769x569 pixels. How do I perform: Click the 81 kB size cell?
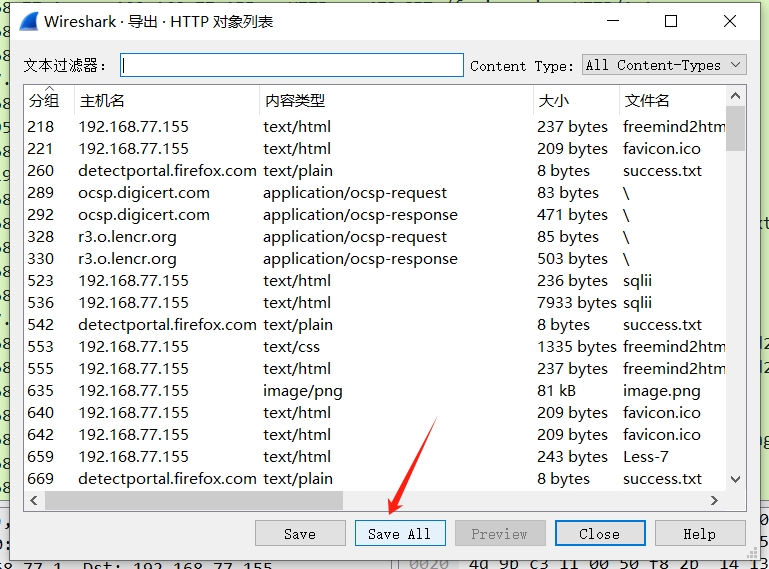556,391
